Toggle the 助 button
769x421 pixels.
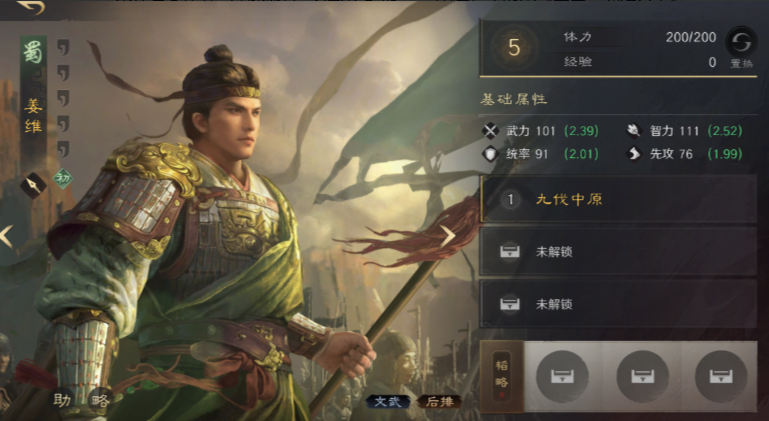point(62,400)
